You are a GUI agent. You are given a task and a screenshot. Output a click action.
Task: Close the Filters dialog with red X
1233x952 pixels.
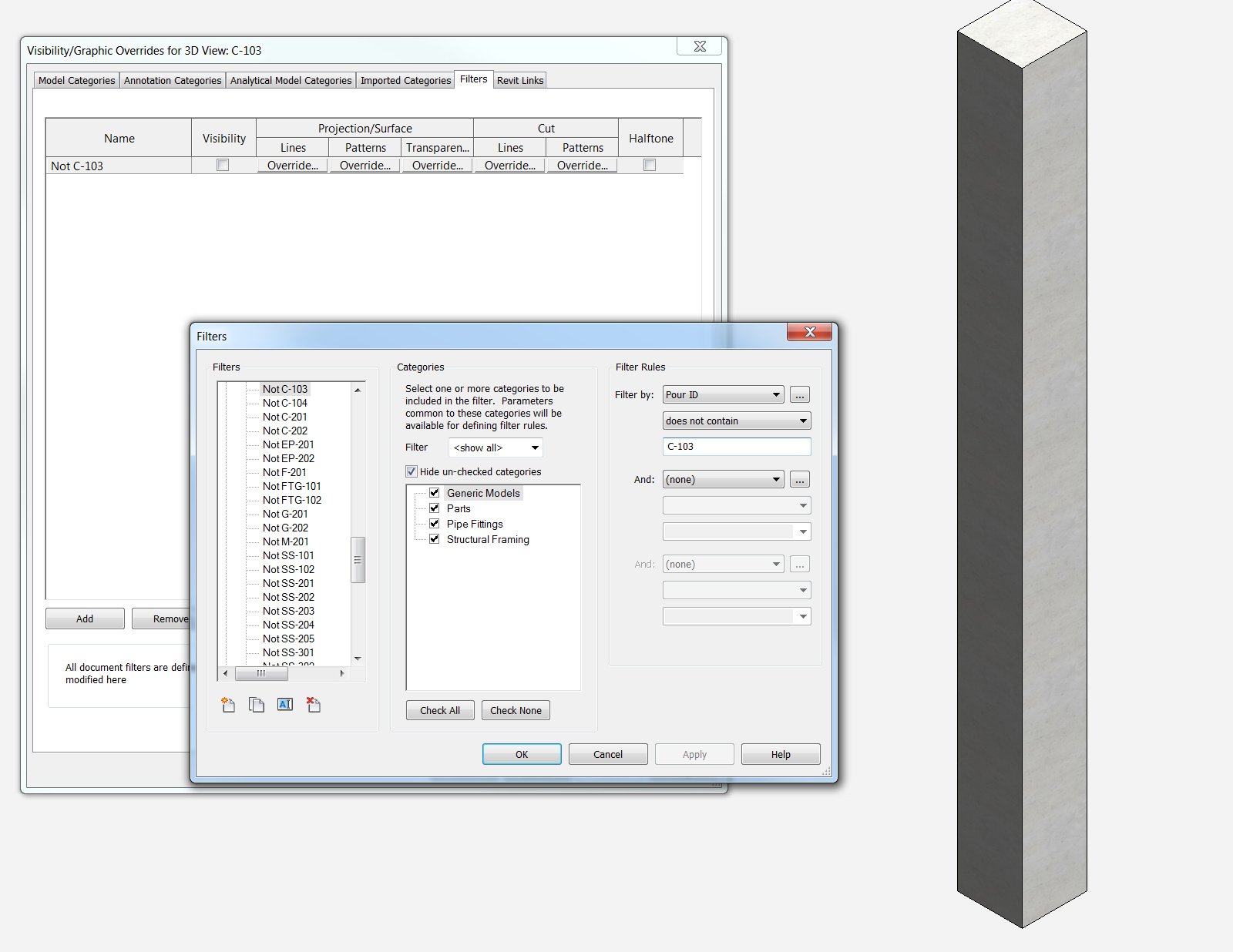[x=809, y=332]
